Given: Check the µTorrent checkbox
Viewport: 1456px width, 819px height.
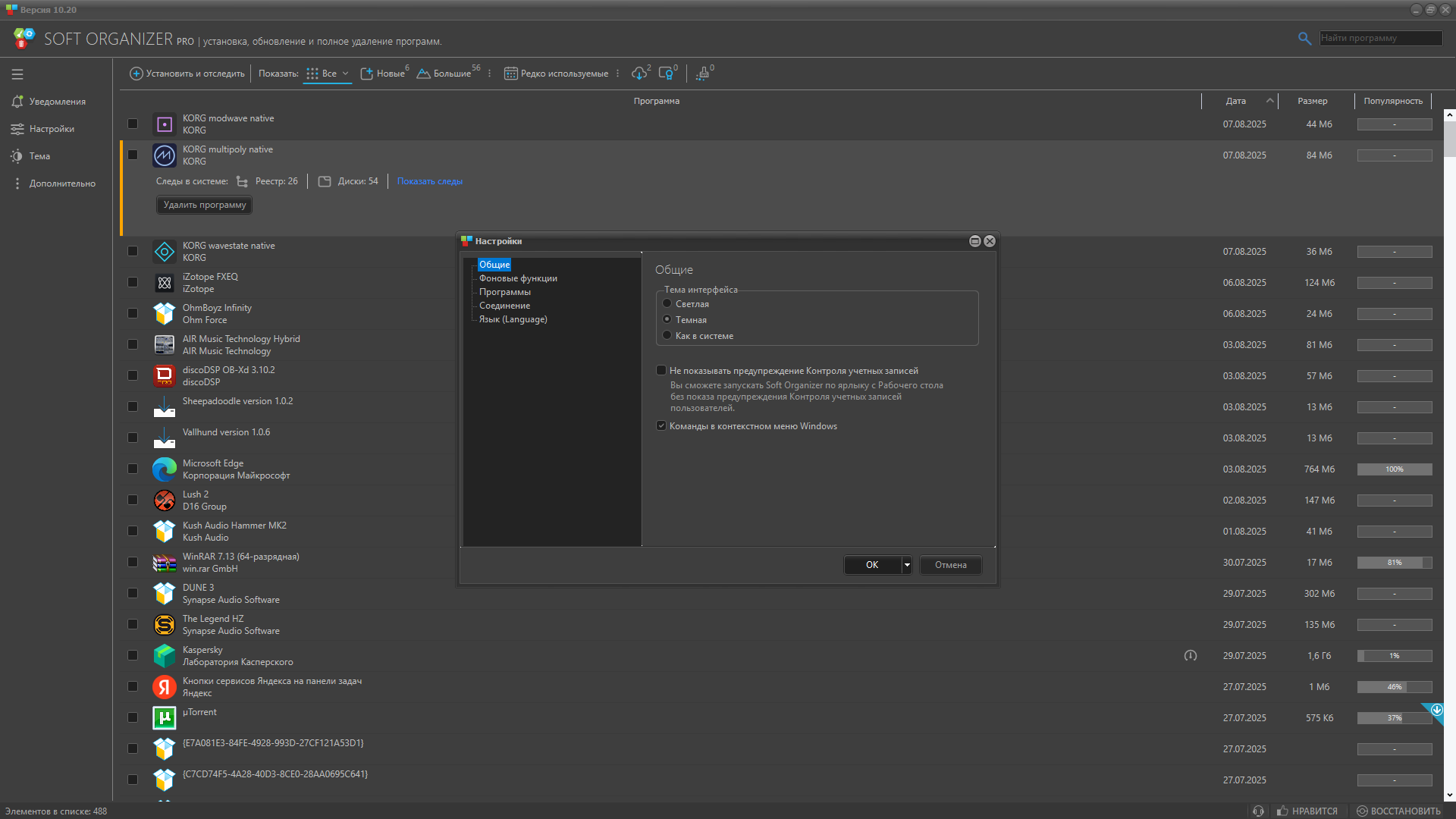Looking at the screenshot, I should 133,717.
